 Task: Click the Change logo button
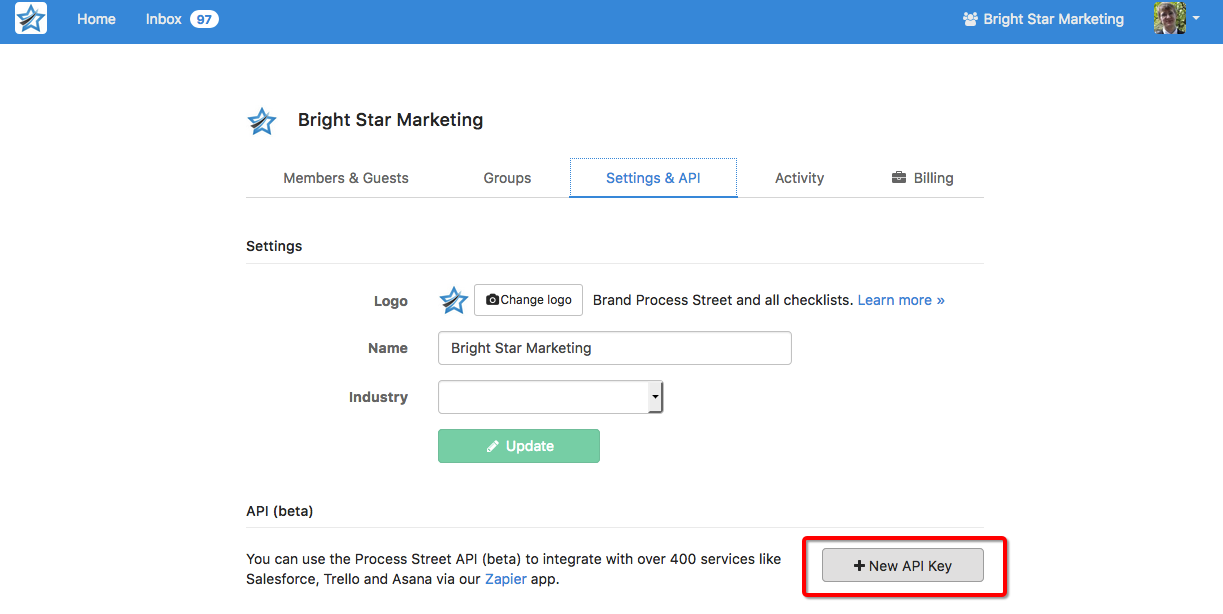tap(528, 300)
